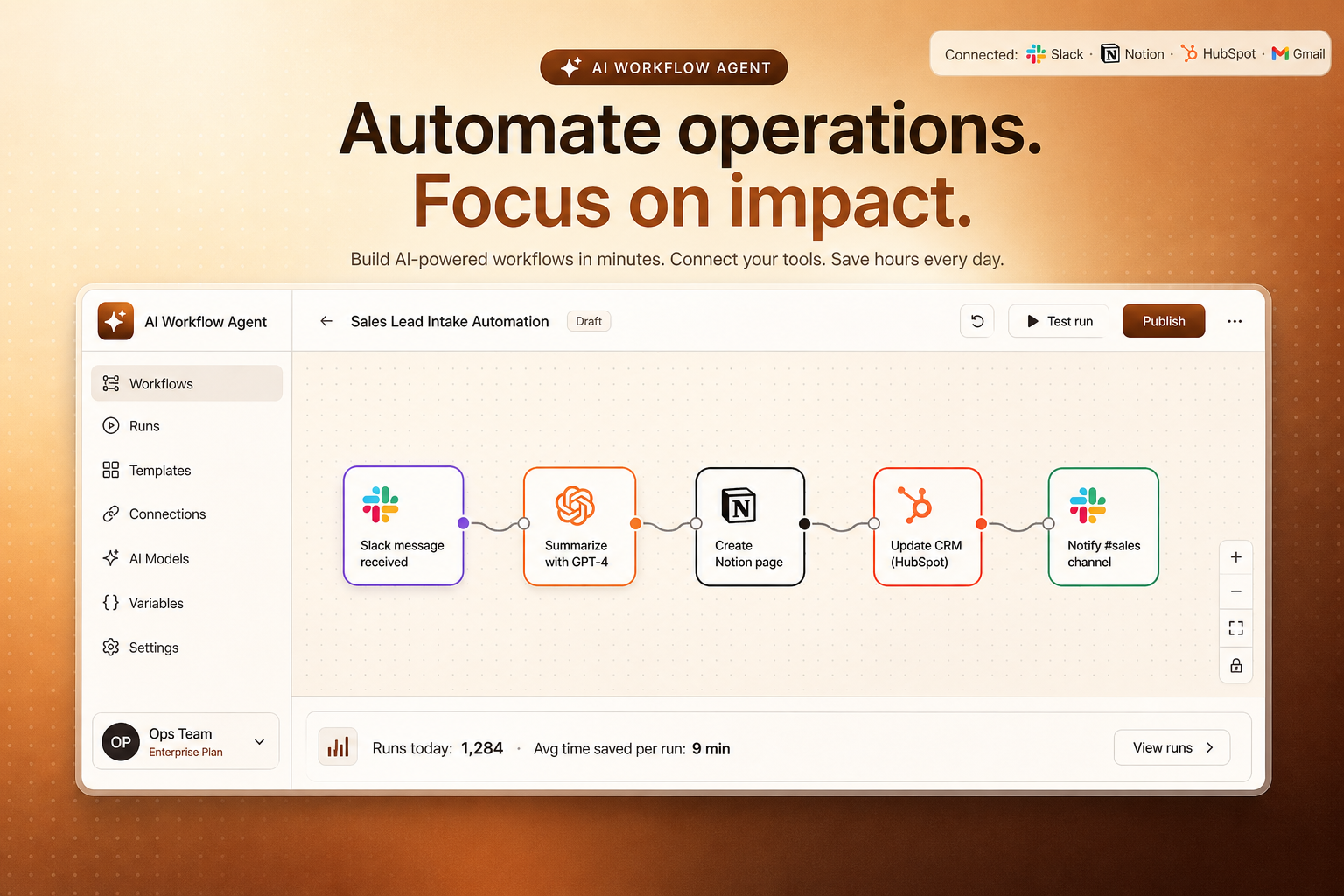The width and height of the screenshot is (1344, 896).
Task: Click the orange output port on the Summarize node
Action: (636, 523)
